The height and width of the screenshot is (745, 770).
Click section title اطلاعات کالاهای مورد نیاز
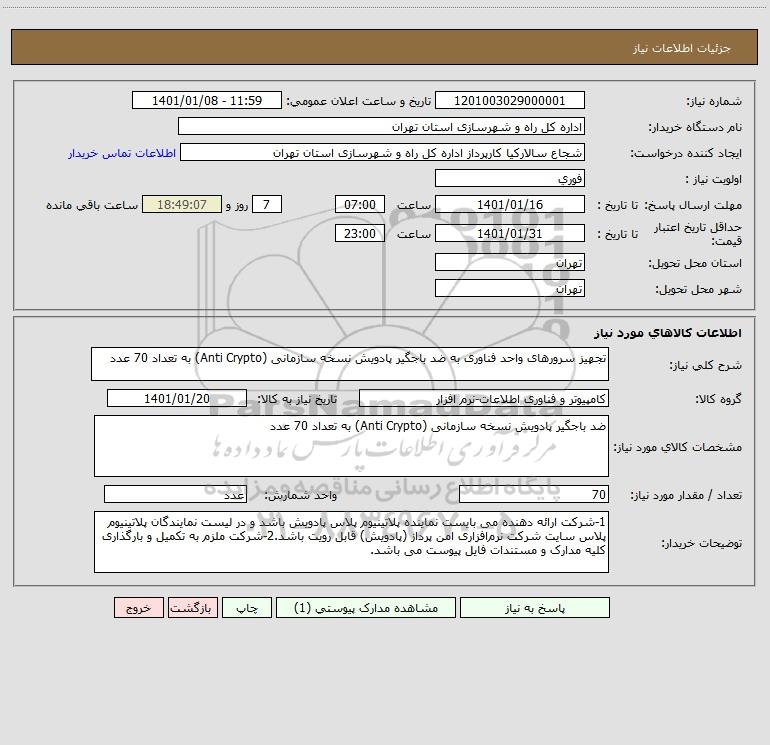668,333
